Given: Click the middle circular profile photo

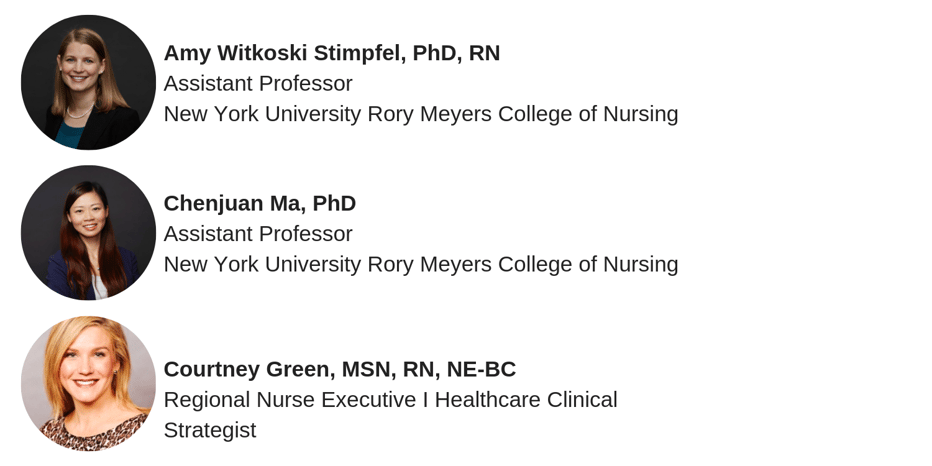Looking at the screenshot, I should pyautogui.click(x=88, y=232).
